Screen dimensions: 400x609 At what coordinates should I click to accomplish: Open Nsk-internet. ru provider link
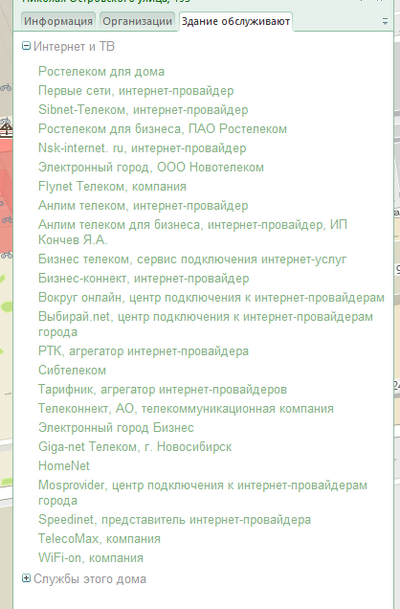tap(142, 148)
